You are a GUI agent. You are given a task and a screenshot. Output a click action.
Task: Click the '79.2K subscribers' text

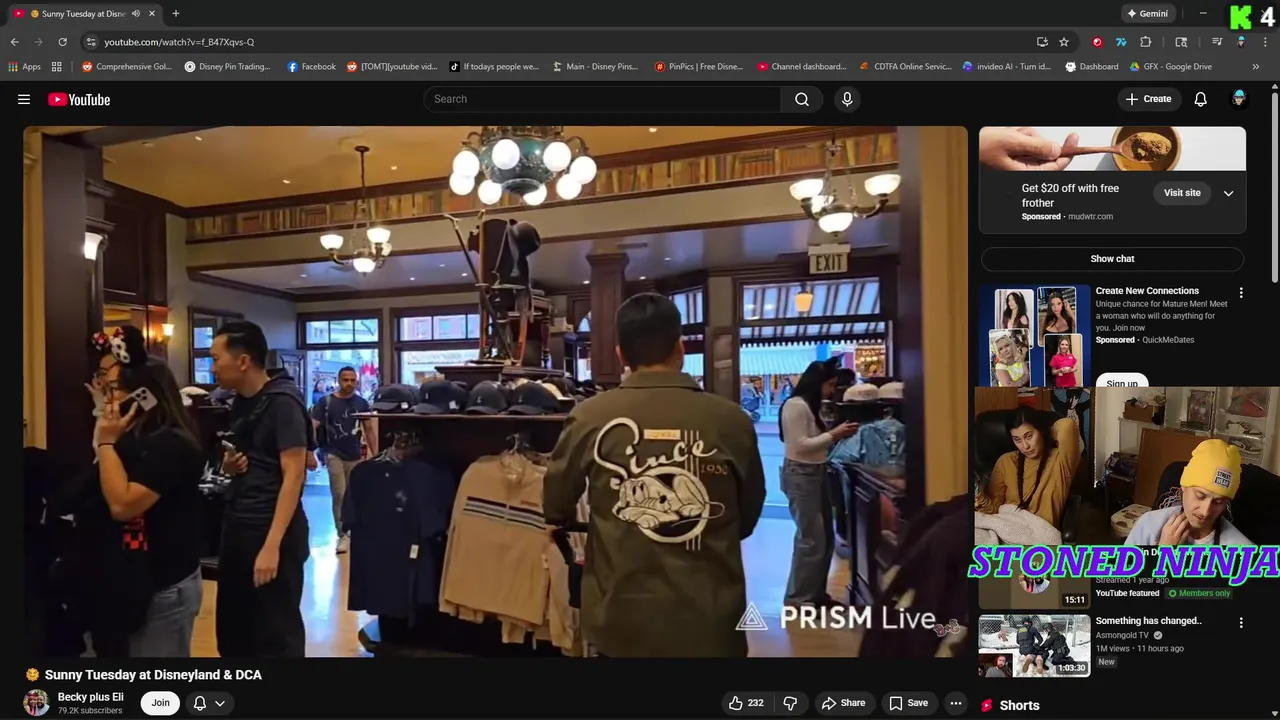[x=90, y=711]
